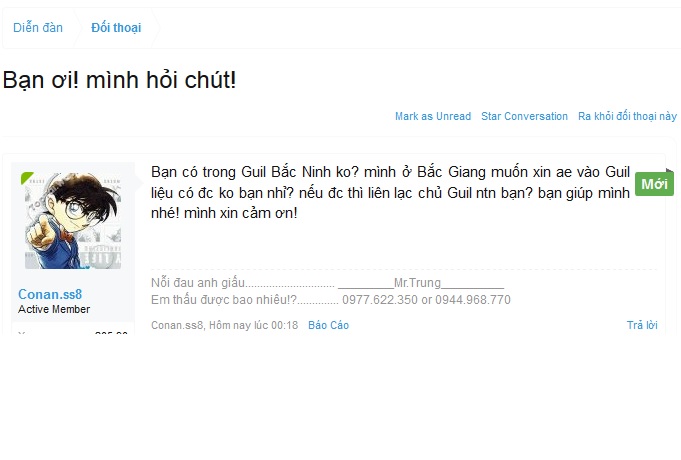Select Star Conversation
The height and width of the screenshot is (460, 681).
pyautogui.click(x=524, y=116)
